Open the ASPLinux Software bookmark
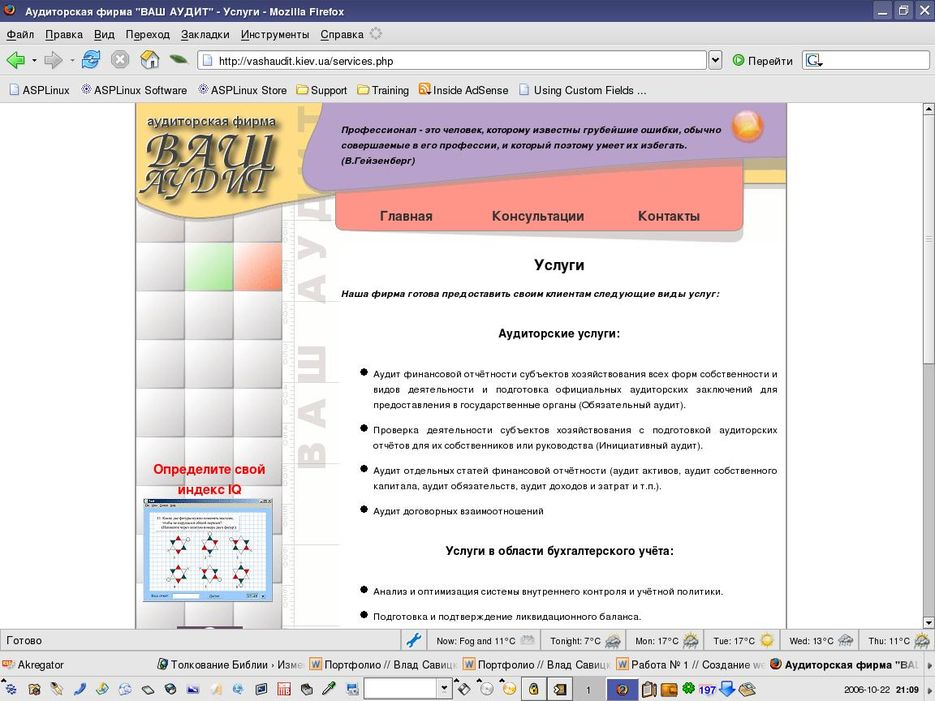Viewport: 935px width, 701px height. [x=134, y=90]
